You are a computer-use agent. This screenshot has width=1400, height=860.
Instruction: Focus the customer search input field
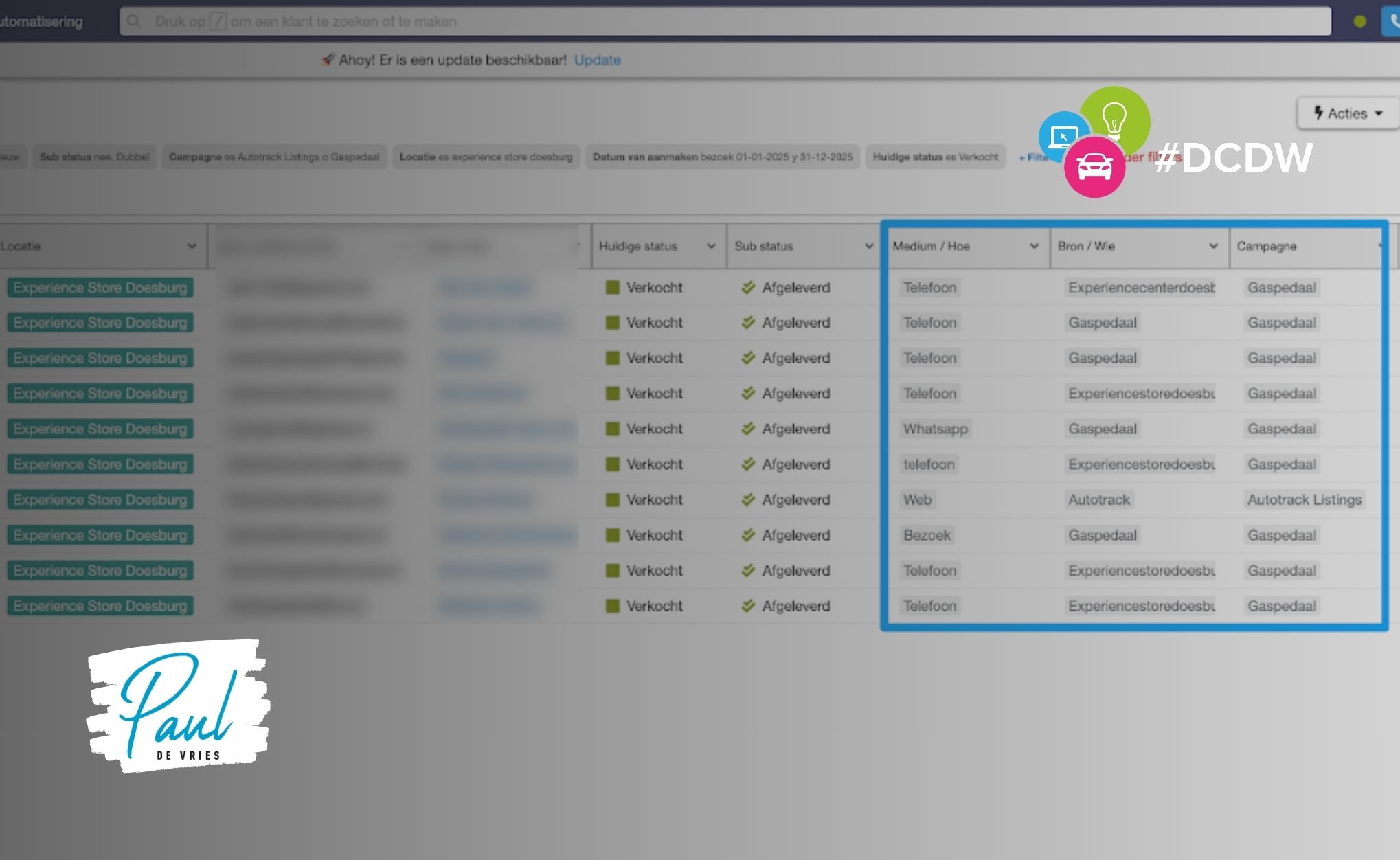click(x=687, y=22)
